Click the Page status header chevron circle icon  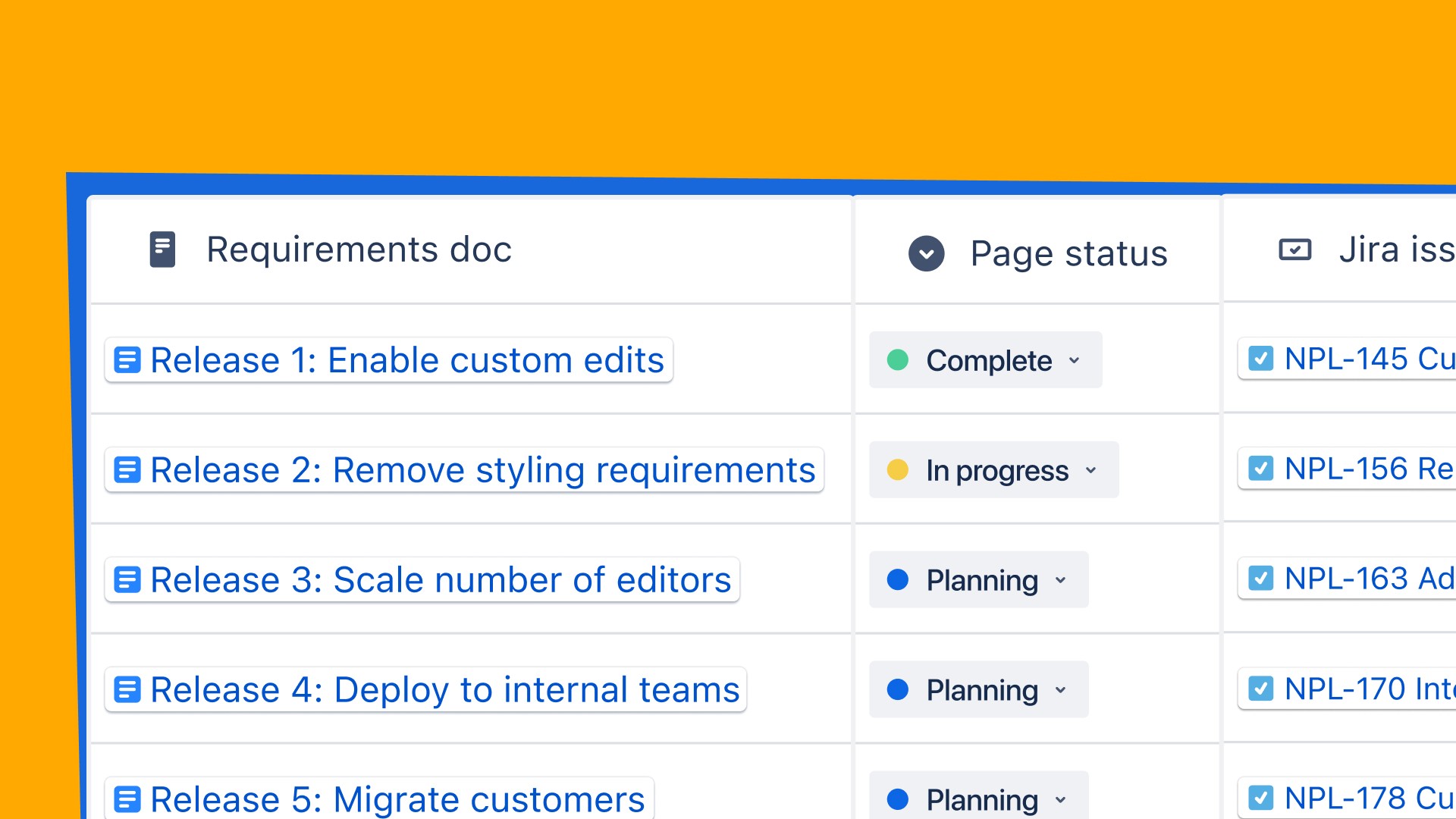click(926, 253)
